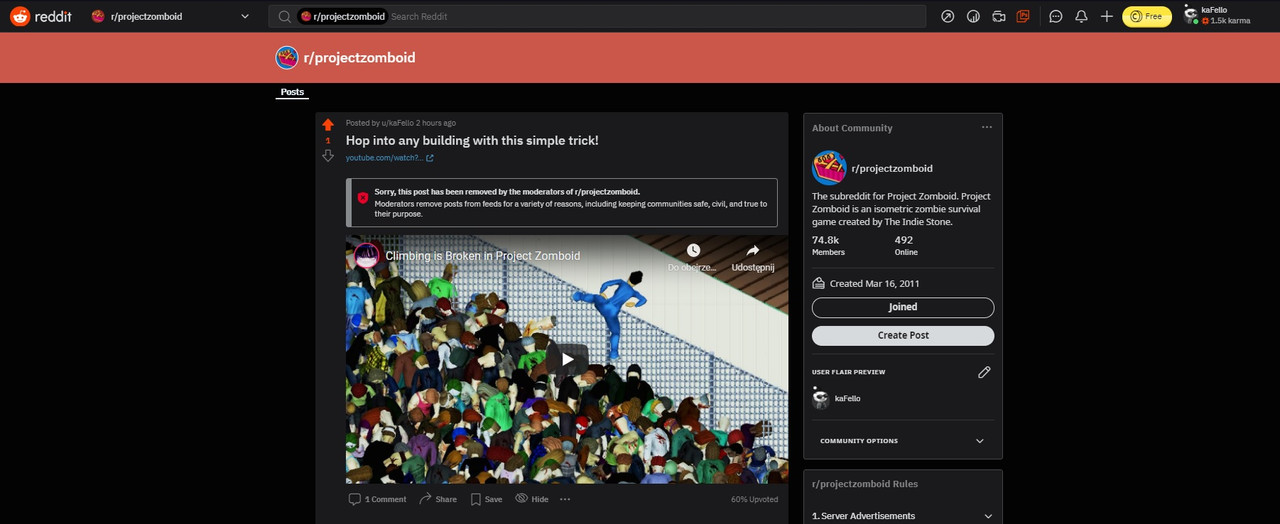Click the Create Post button
This screenshot has width=1280, height=524.
(x=903, y=335)
